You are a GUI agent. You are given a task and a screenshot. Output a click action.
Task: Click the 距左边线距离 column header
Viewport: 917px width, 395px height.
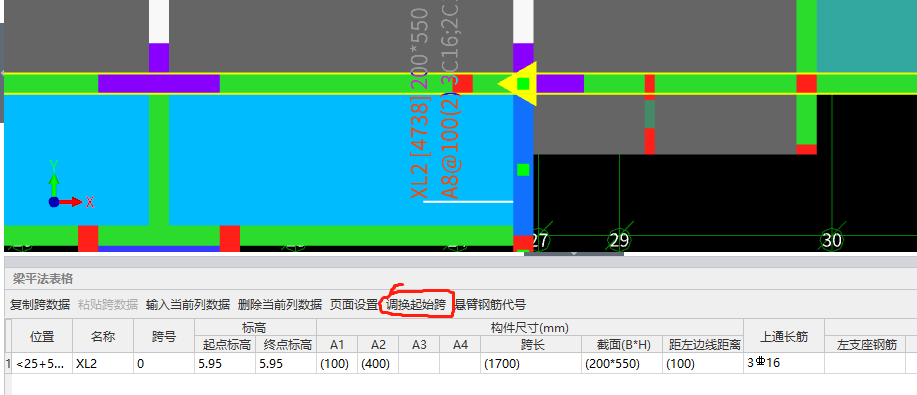click(x=704, y=345)
